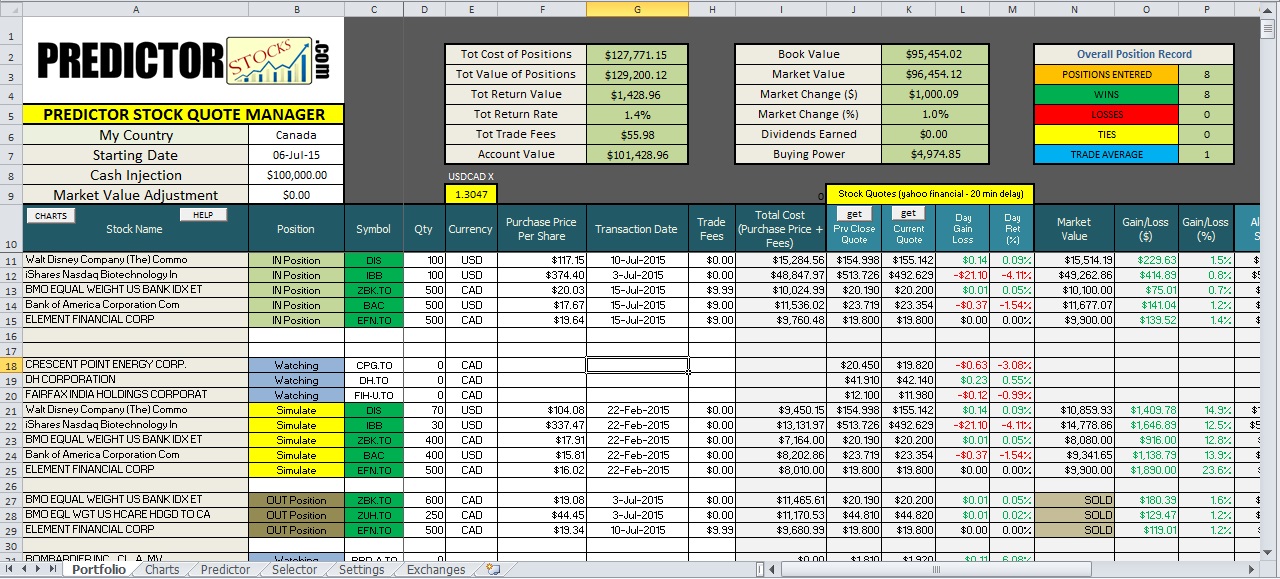
Task: Switch to the Portfolio sheet tab
Action: (x=99, y=569)
